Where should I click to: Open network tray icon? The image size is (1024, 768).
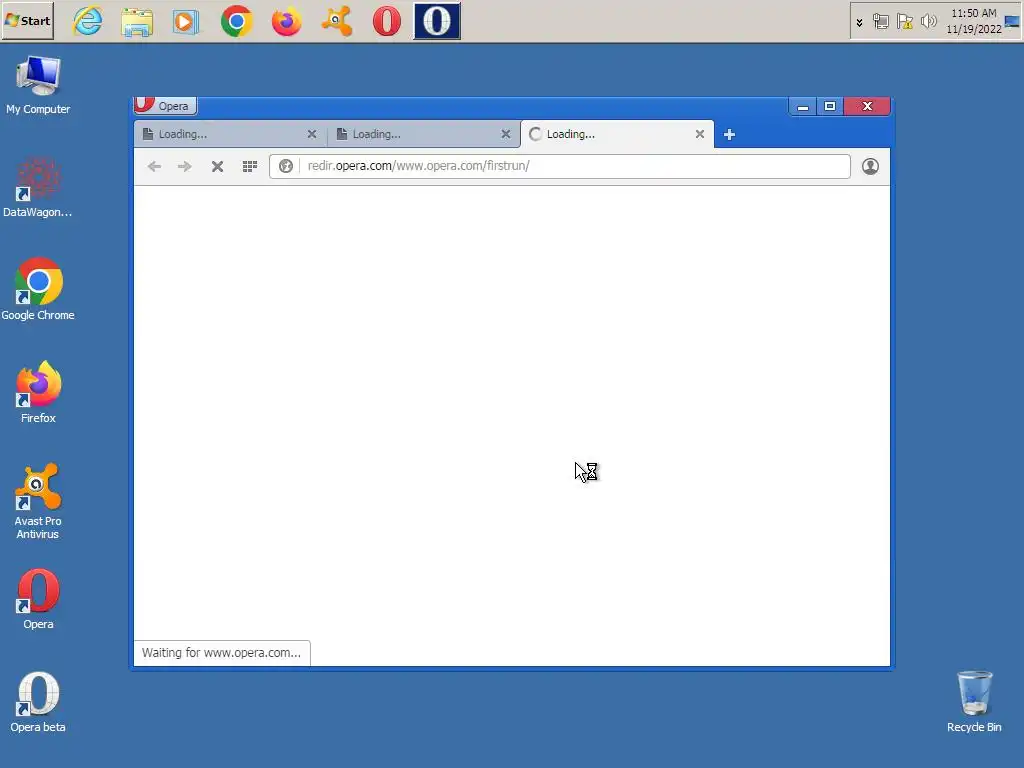click(880, 22)
